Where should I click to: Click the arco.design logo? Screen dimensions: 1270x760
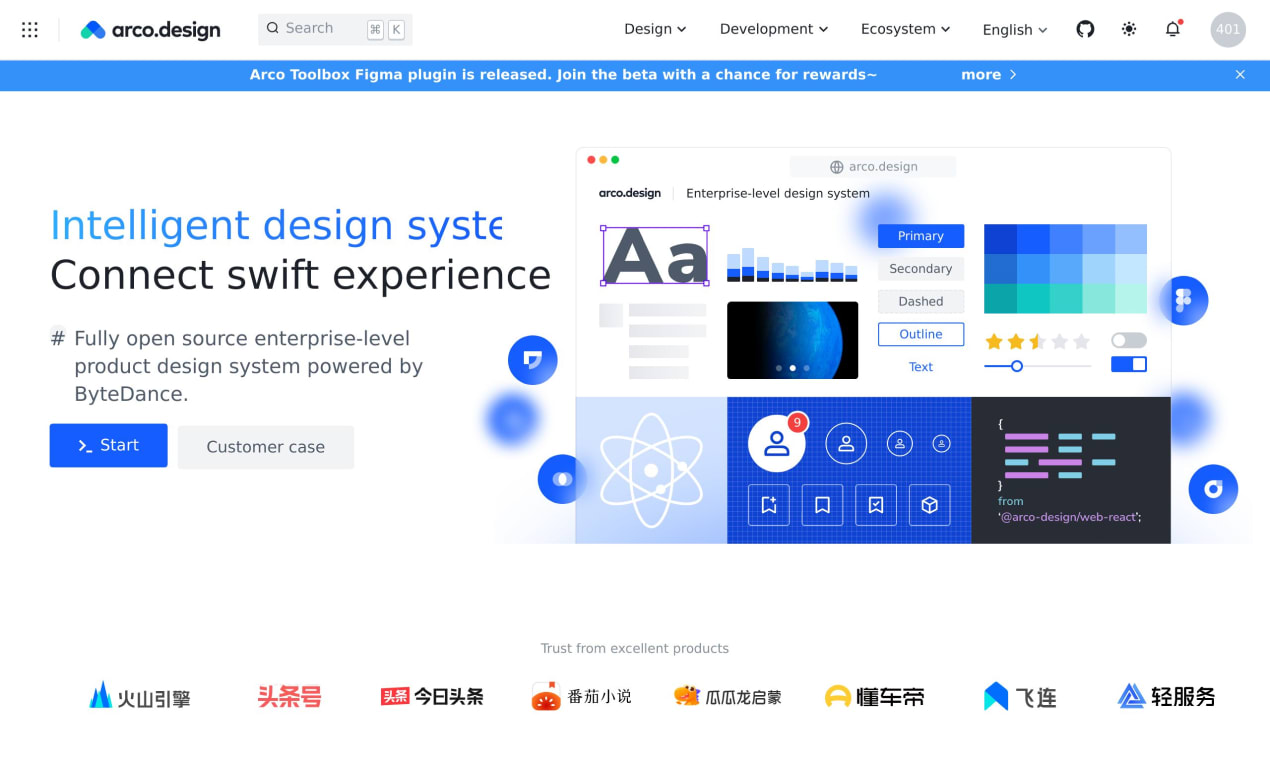pyautogui.click(x=151, y=30)
